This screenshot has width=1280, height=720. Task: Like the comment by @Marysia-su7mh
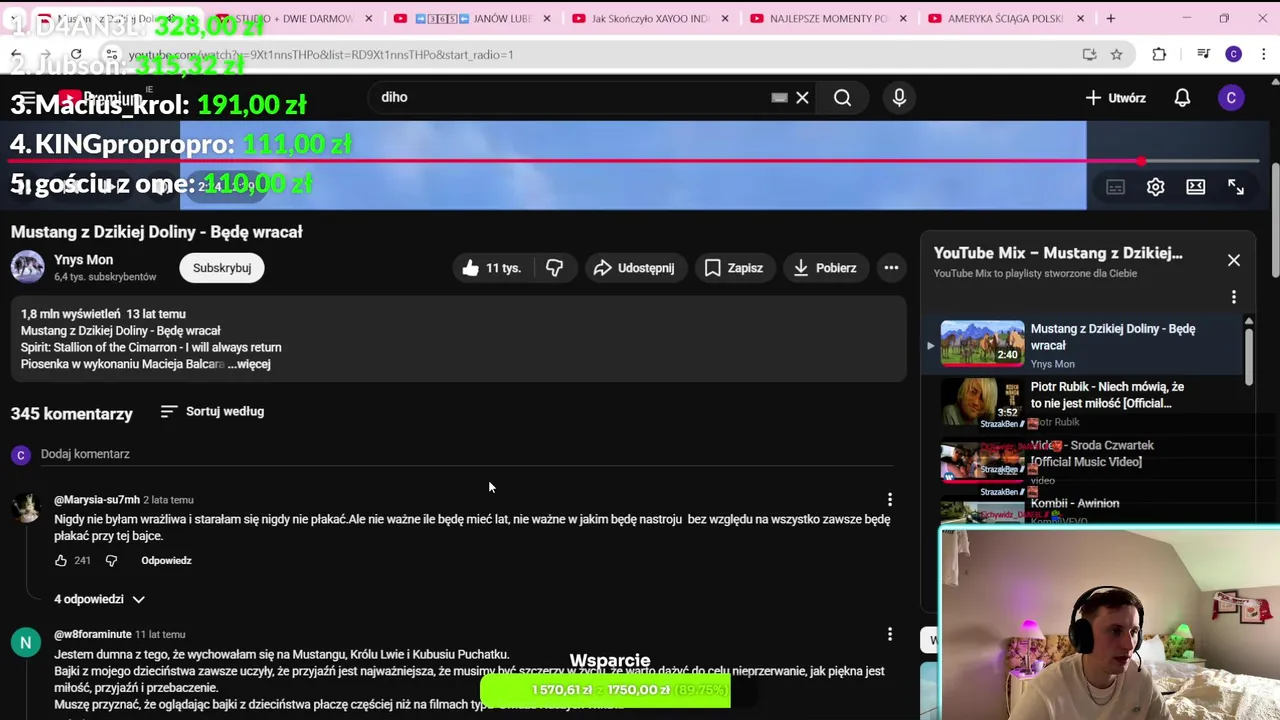click(61, 561)
